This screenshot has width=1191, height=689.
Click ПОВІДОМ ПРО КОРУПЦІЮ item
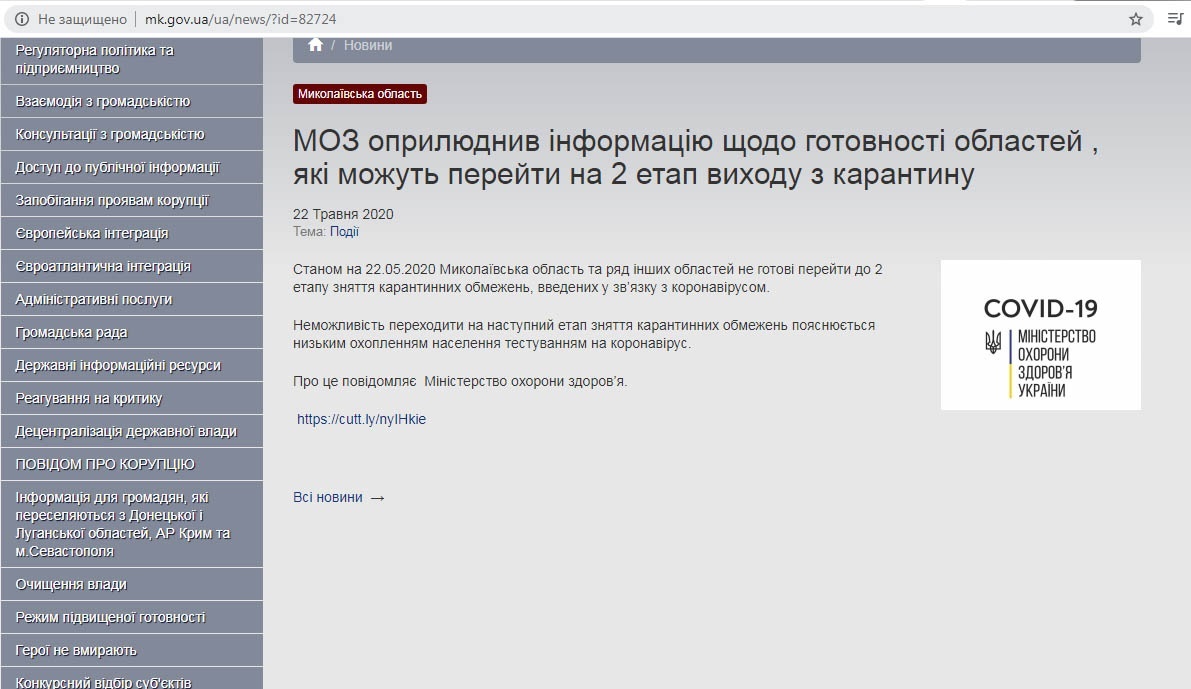pos(132,464)
